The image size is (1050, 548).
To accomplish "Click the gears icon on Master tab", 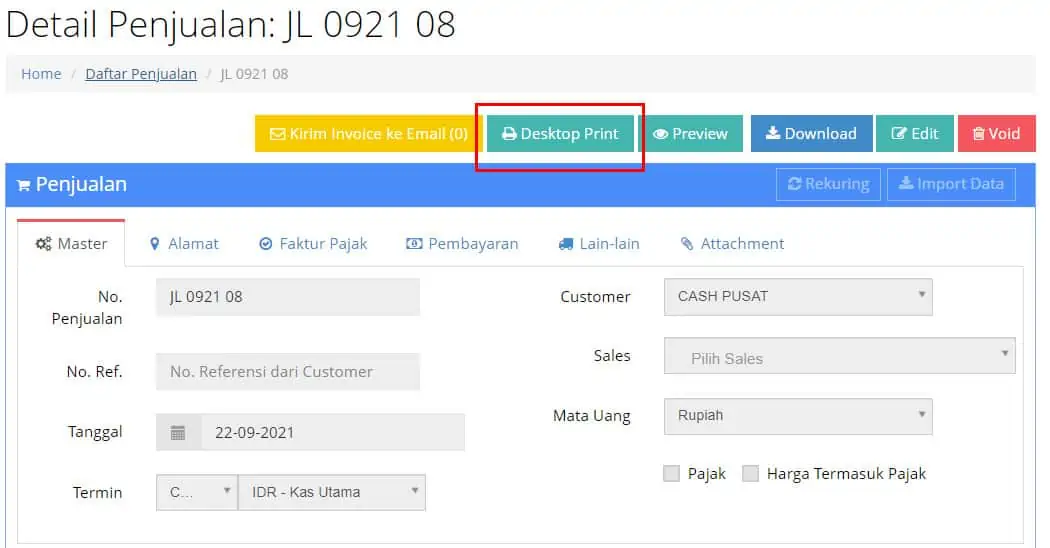I will 44,244.
